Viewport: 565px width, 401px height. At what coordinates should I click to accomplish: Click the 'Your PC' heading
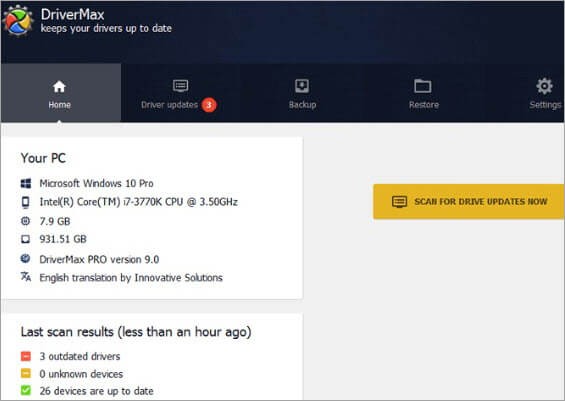[43, 158]
